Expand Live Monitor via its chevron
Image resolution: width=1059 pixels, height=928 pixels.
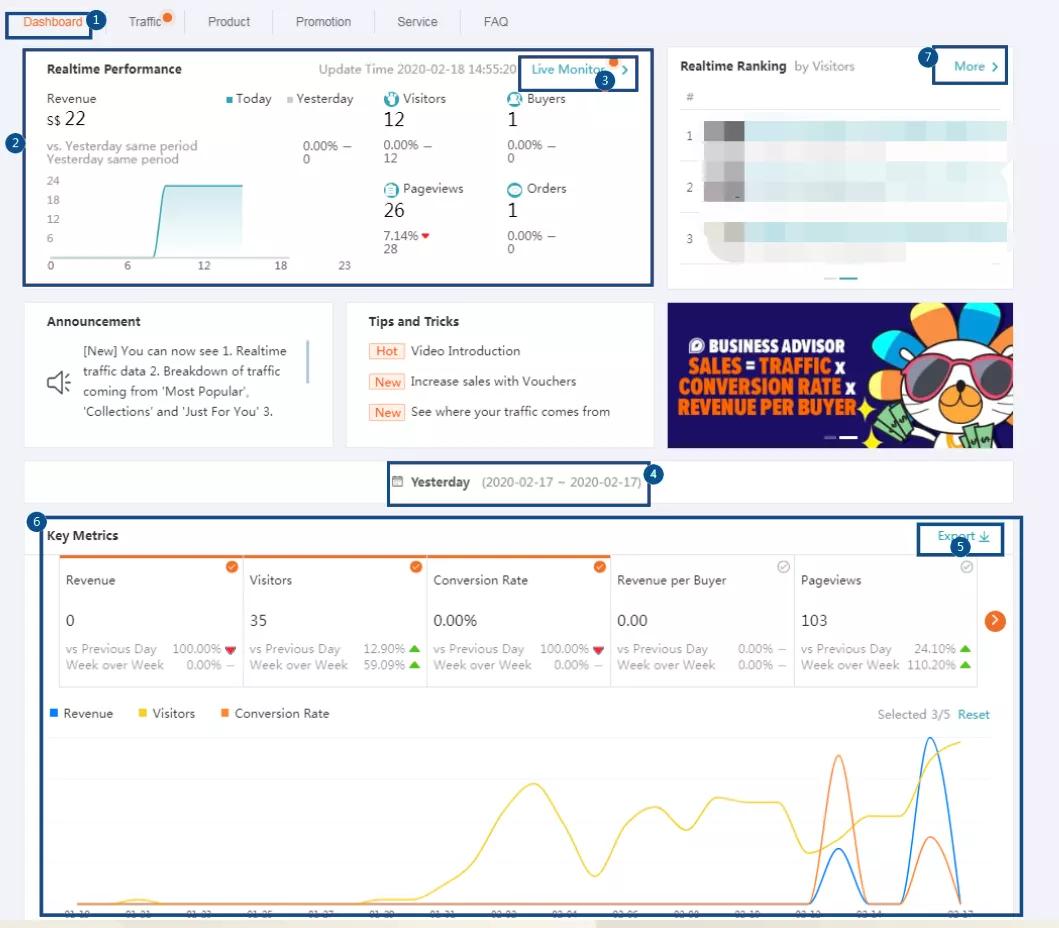click(x=625, y=70)
